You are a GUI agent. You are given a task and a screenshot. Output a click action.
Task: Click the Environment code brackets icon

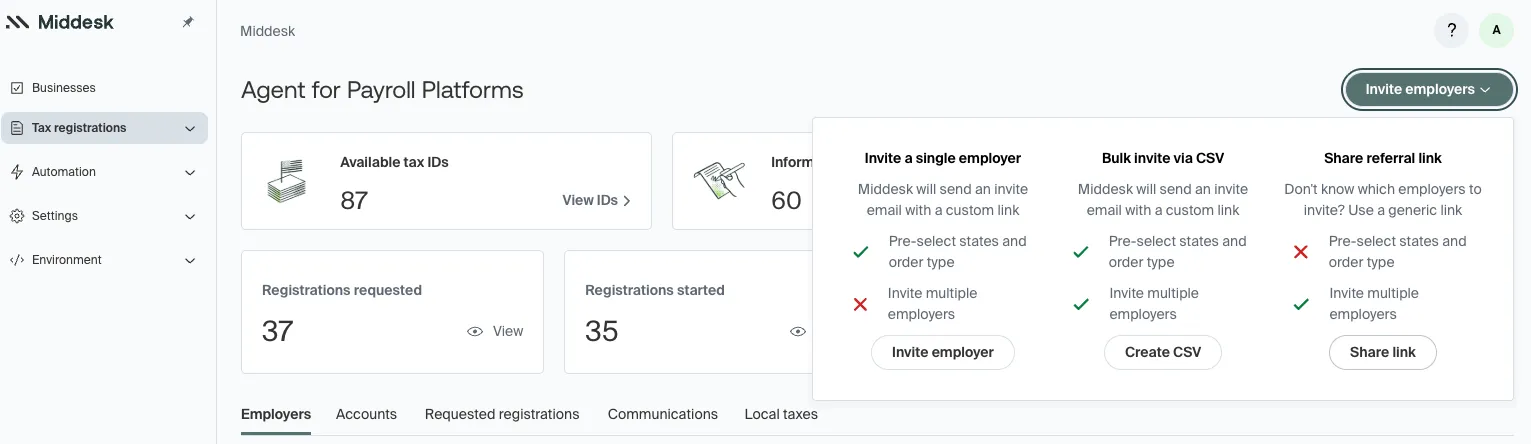point(17,260)
